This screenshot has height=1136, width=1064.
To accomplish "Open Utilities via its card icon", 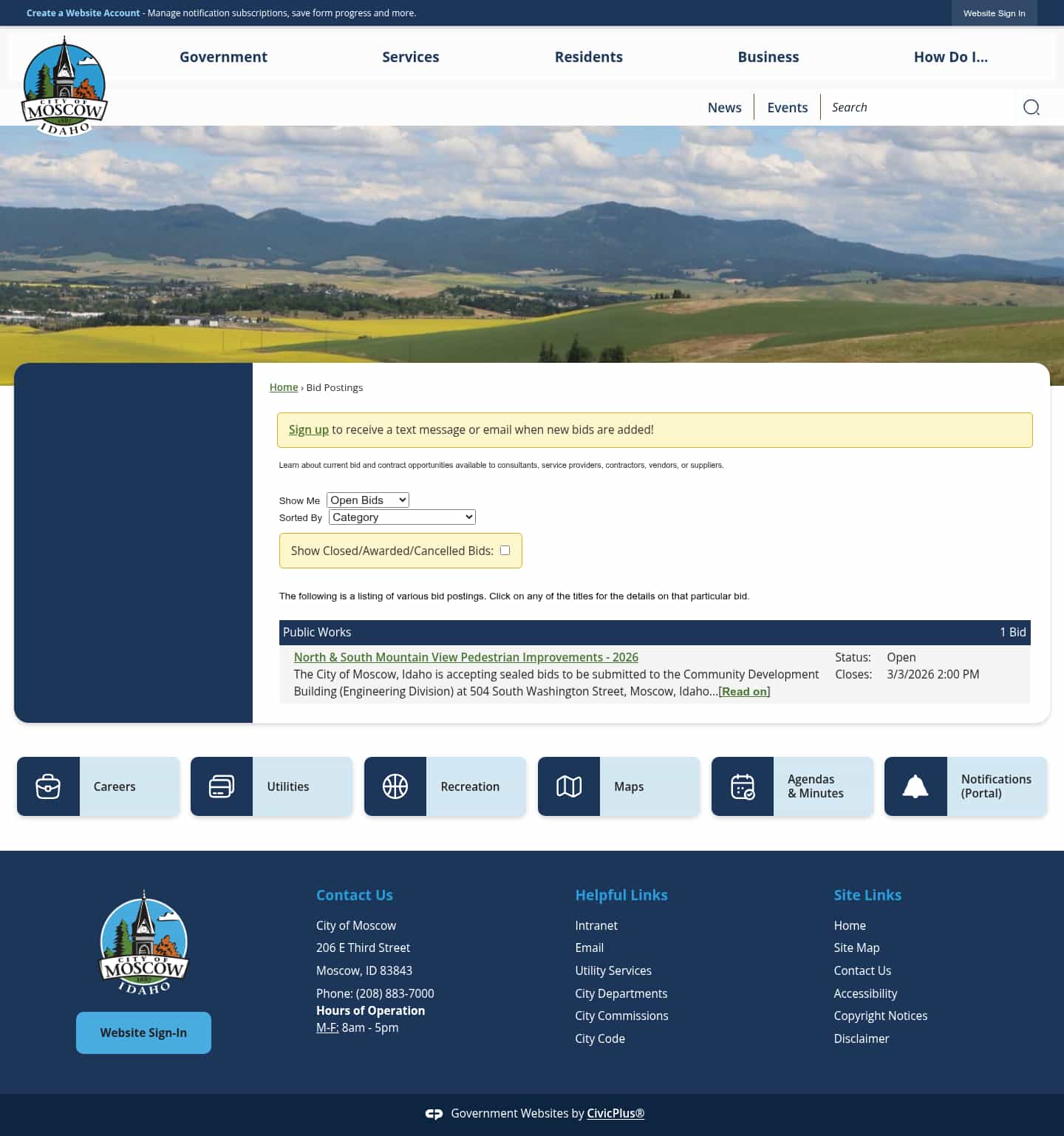I will coord(222,786).
